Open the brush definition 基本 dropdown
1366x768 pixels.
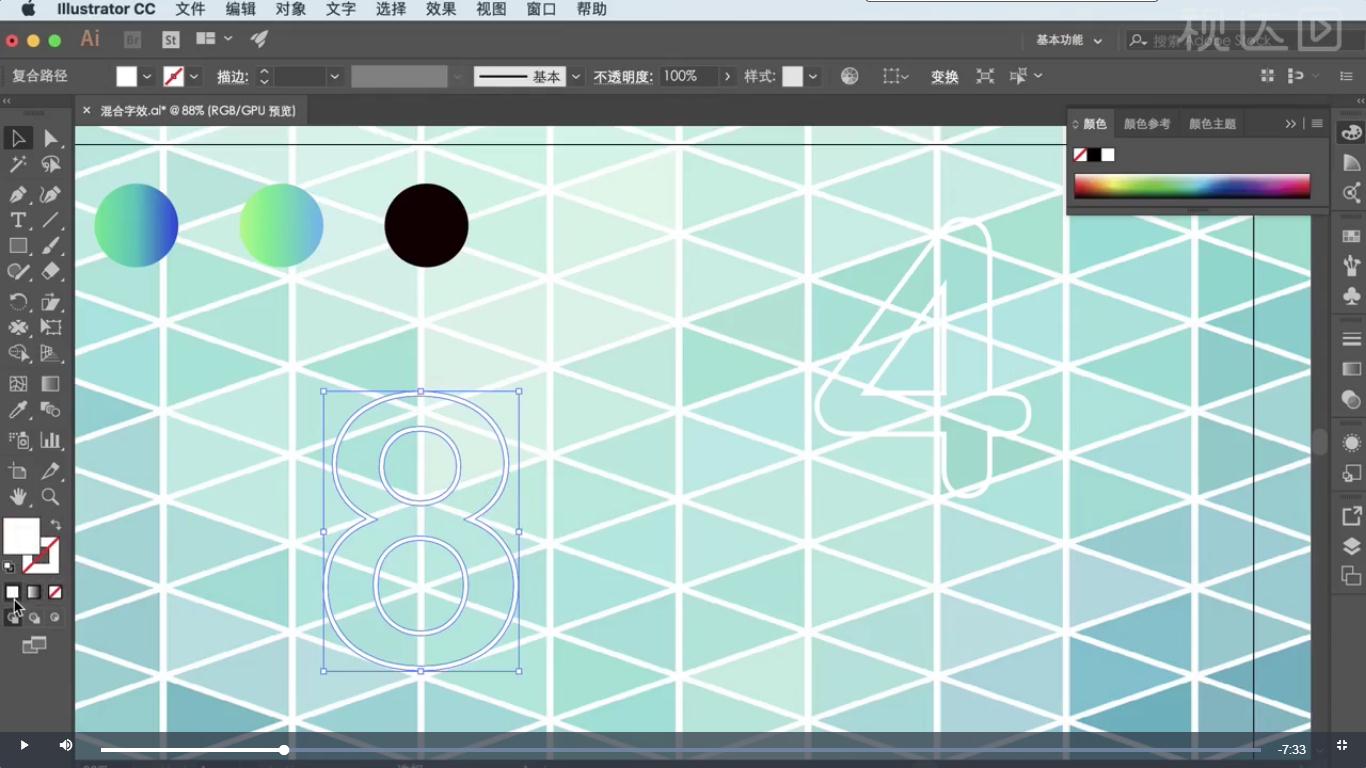(x=576, y=76)
